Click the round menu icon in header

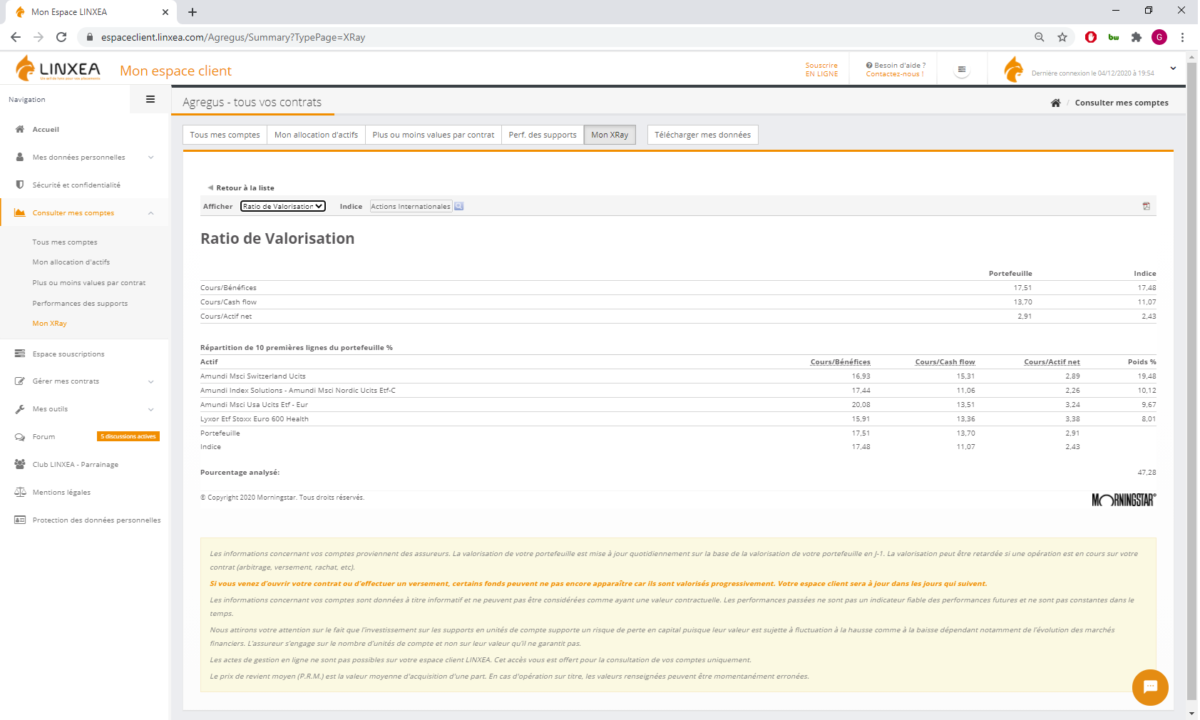[961, 70]
